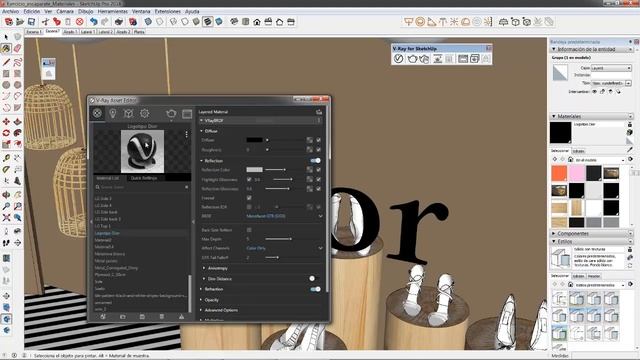The height and width of the screenshot is (360, 640).
Task: Open the BRDF type dropdown
Action: pos(284,216)
